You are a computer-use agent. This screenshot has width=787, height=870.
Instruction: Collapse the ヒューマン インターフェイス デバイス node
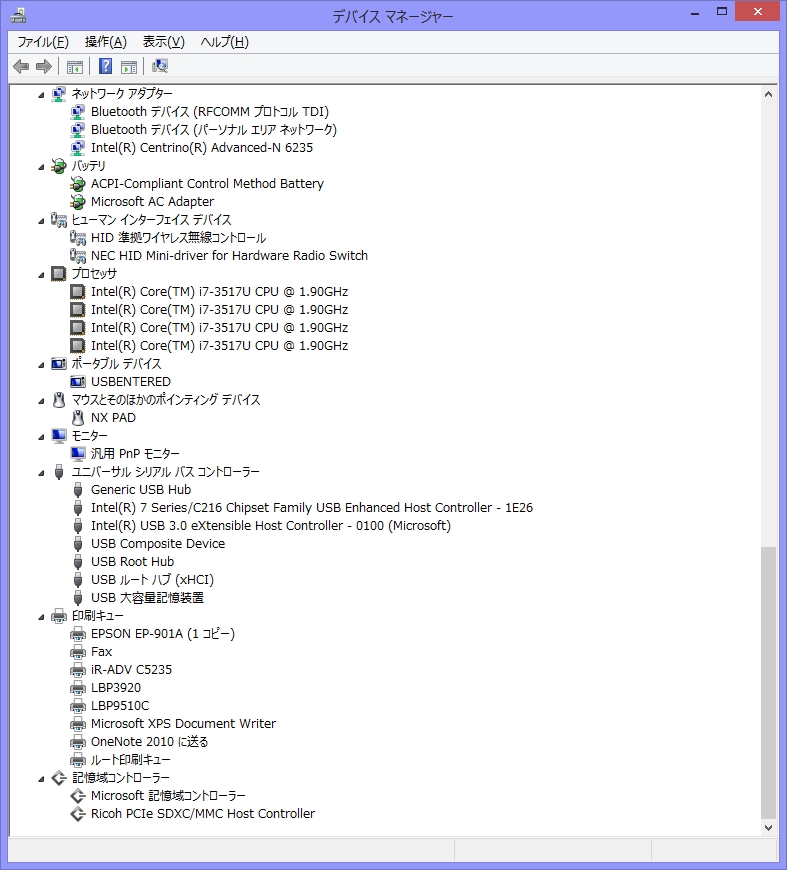point(41,221)
